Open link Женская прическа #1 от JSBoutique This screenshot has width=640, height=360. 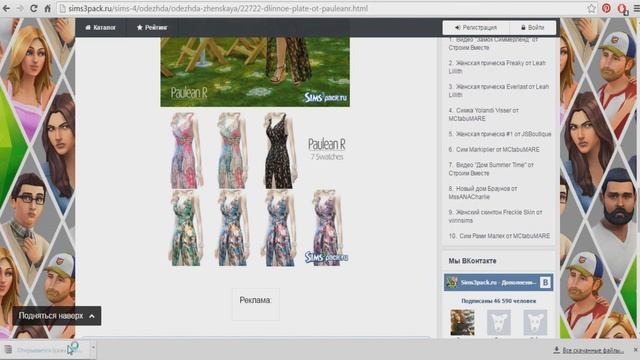(x=500, y=134)
